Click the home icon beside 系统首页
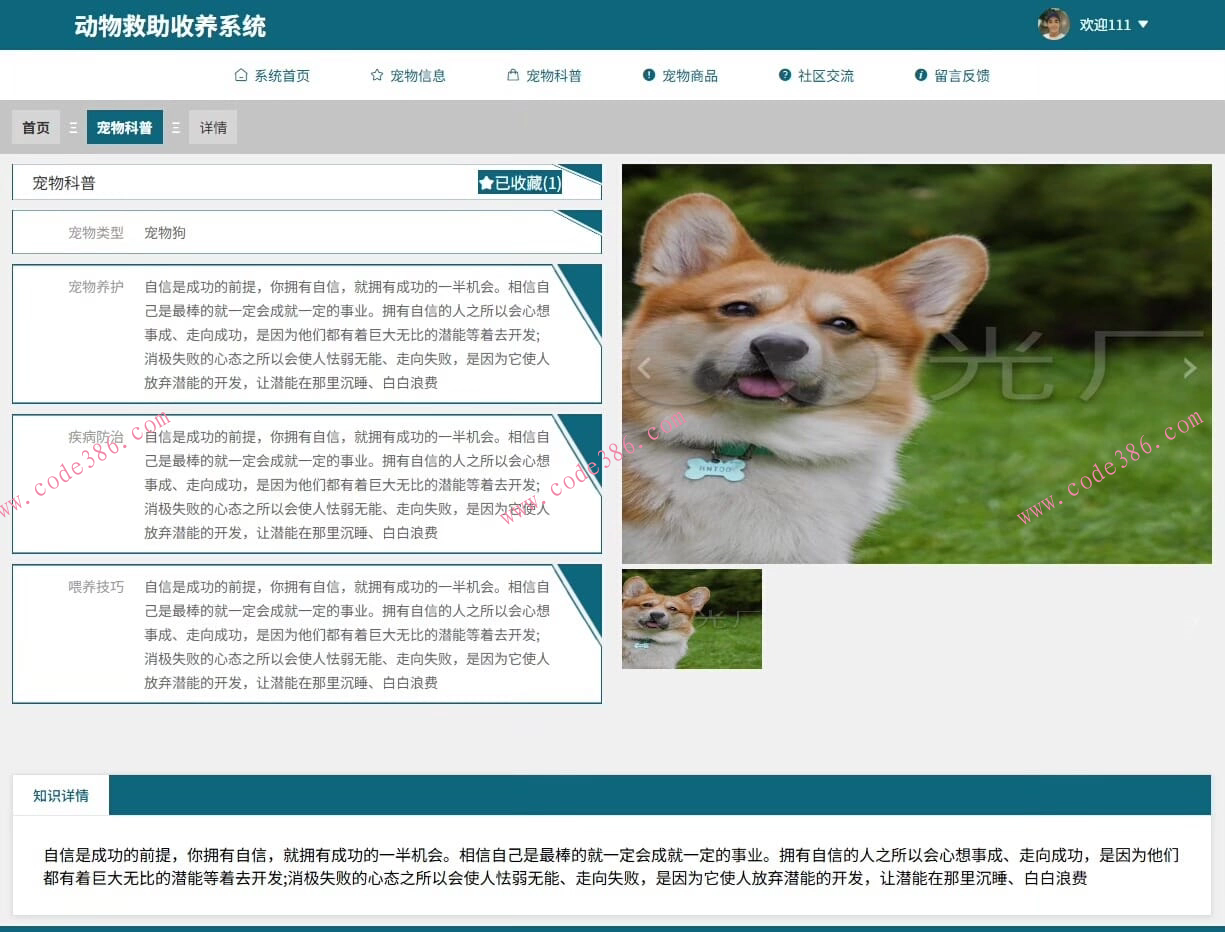 (x=241, y=75)
